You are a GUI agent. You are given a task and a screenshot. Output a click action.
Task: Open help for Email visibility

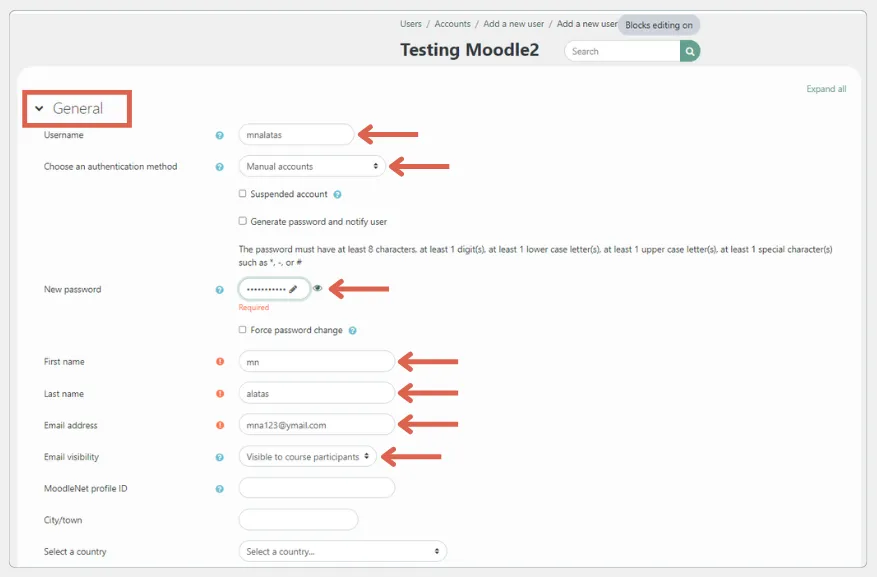[x=220, y=457]
